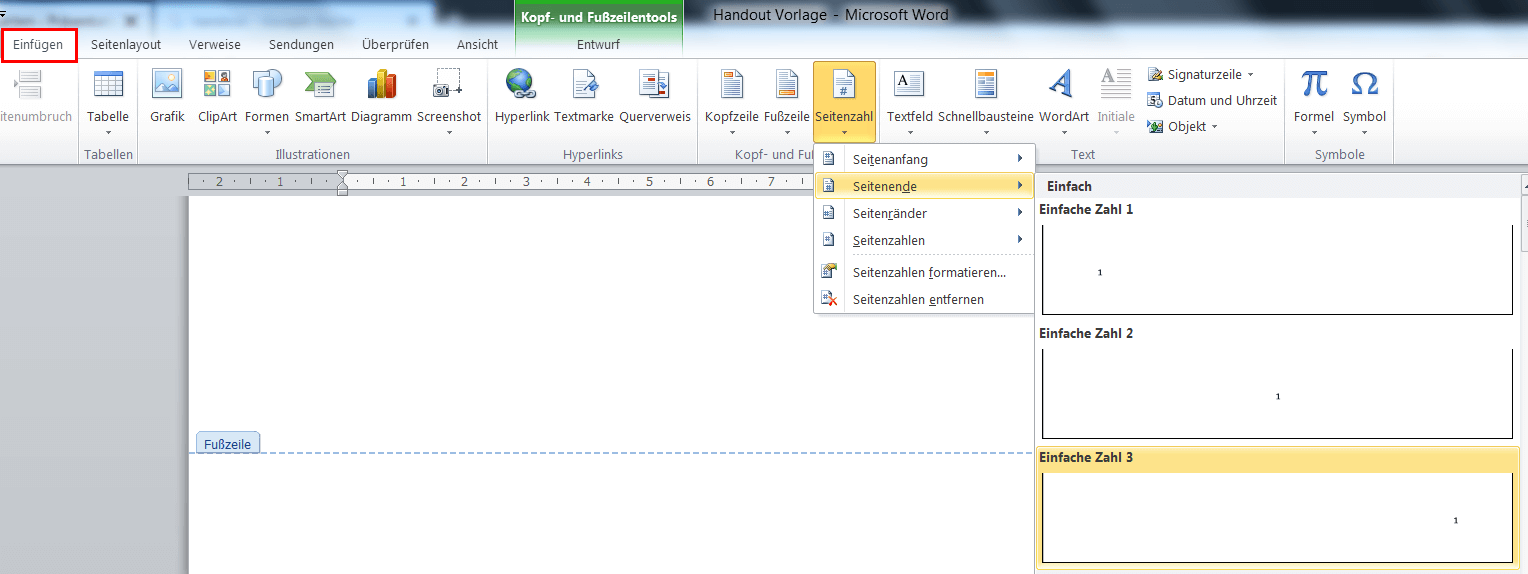Open the Formen shapes dropdown
The image size is (1528, 574).
click(267, 132)
